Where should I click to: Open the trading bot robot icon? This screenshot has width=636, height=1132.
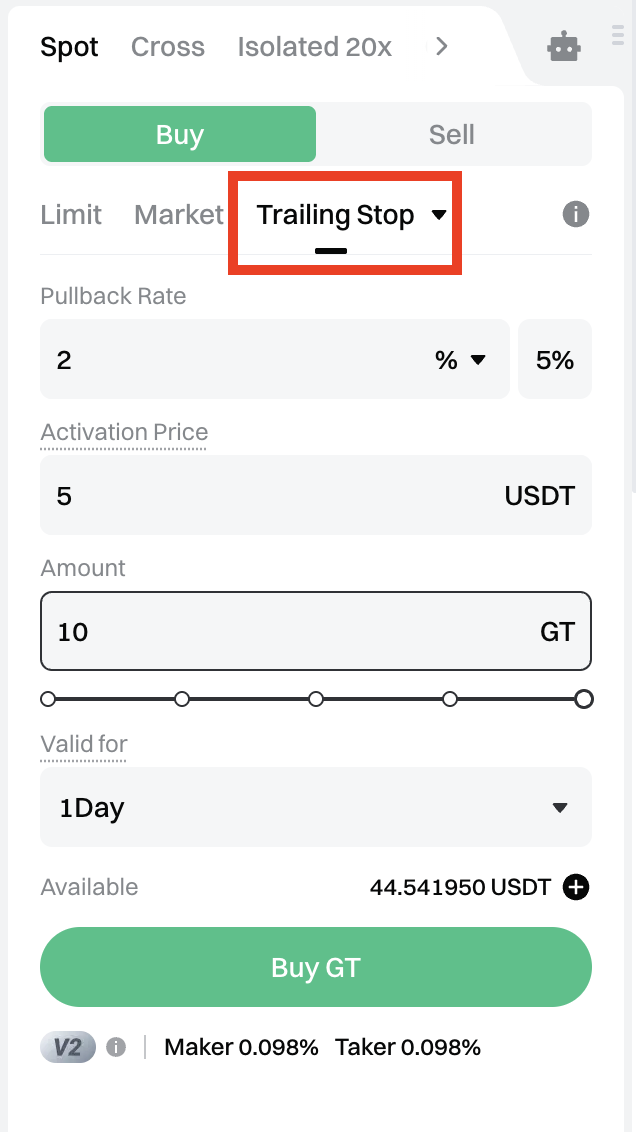[x=564, y=47]
